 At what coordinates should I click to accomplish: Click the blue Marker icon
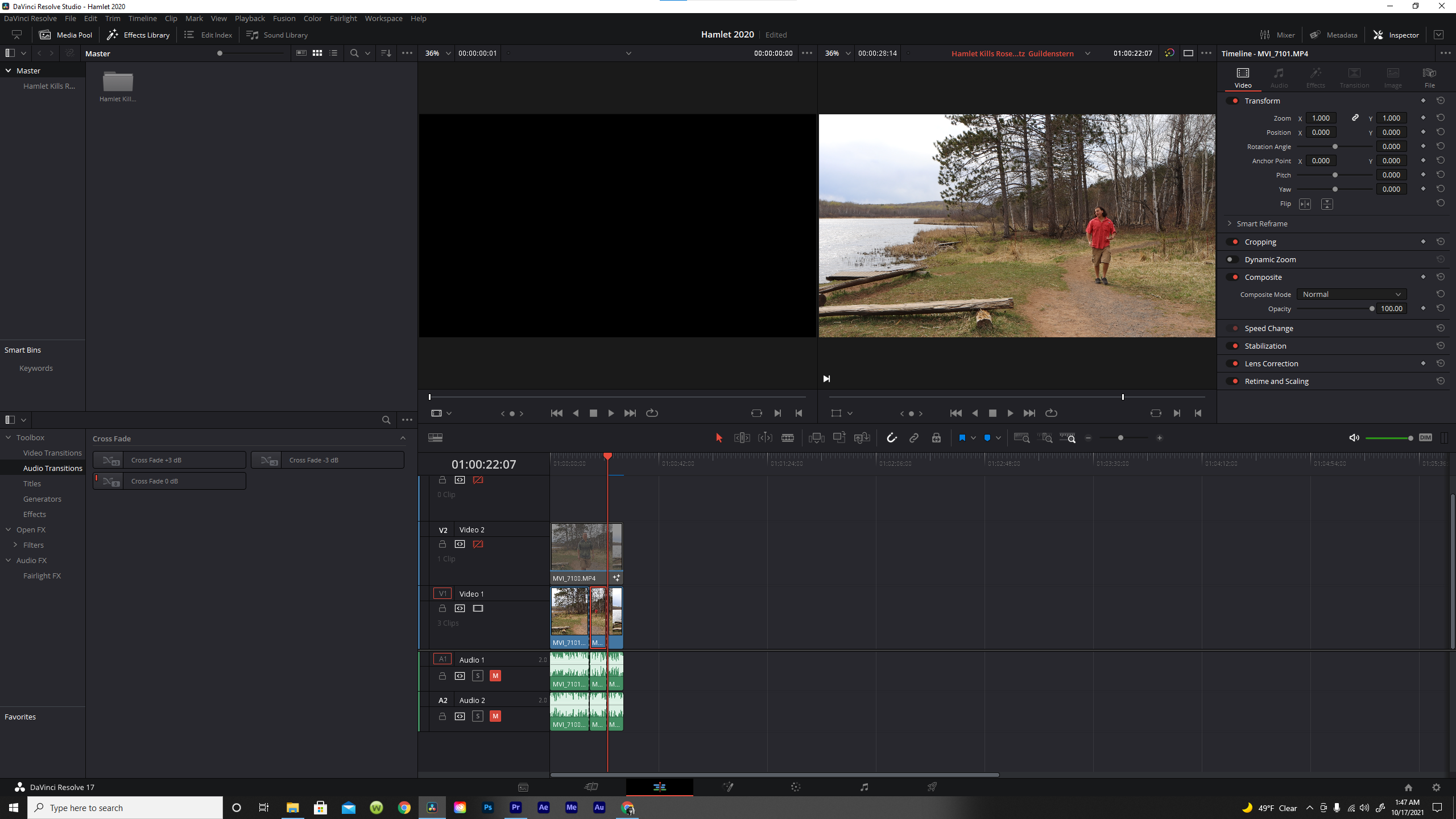pyautogui.click(x=987, y=437)
